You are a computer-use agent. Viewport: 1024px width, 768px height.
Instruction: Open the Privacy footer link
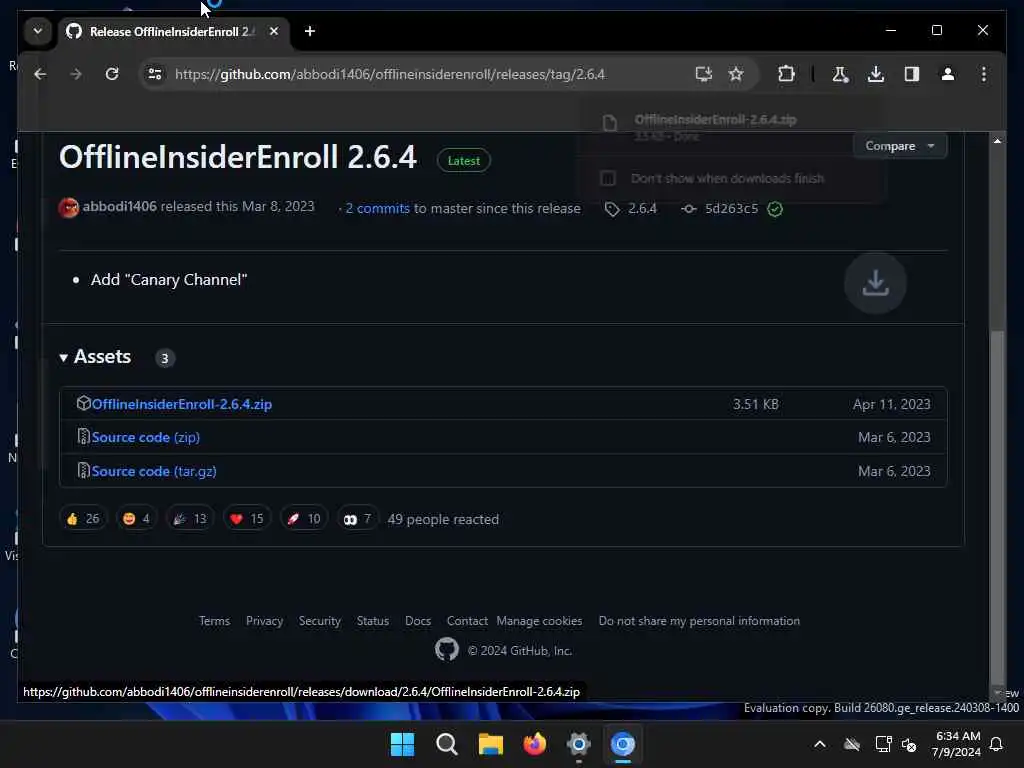coord(264,621)
